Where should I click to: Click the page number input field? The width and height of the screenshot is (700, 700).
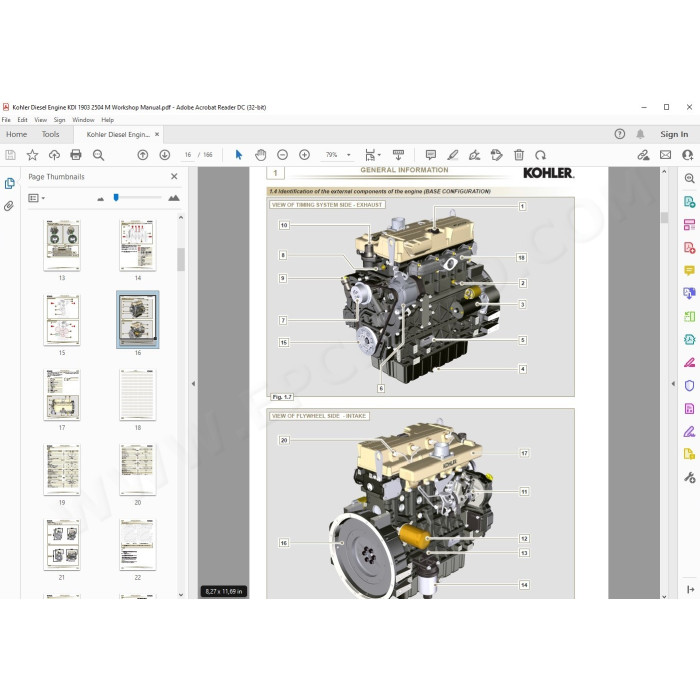188,155
